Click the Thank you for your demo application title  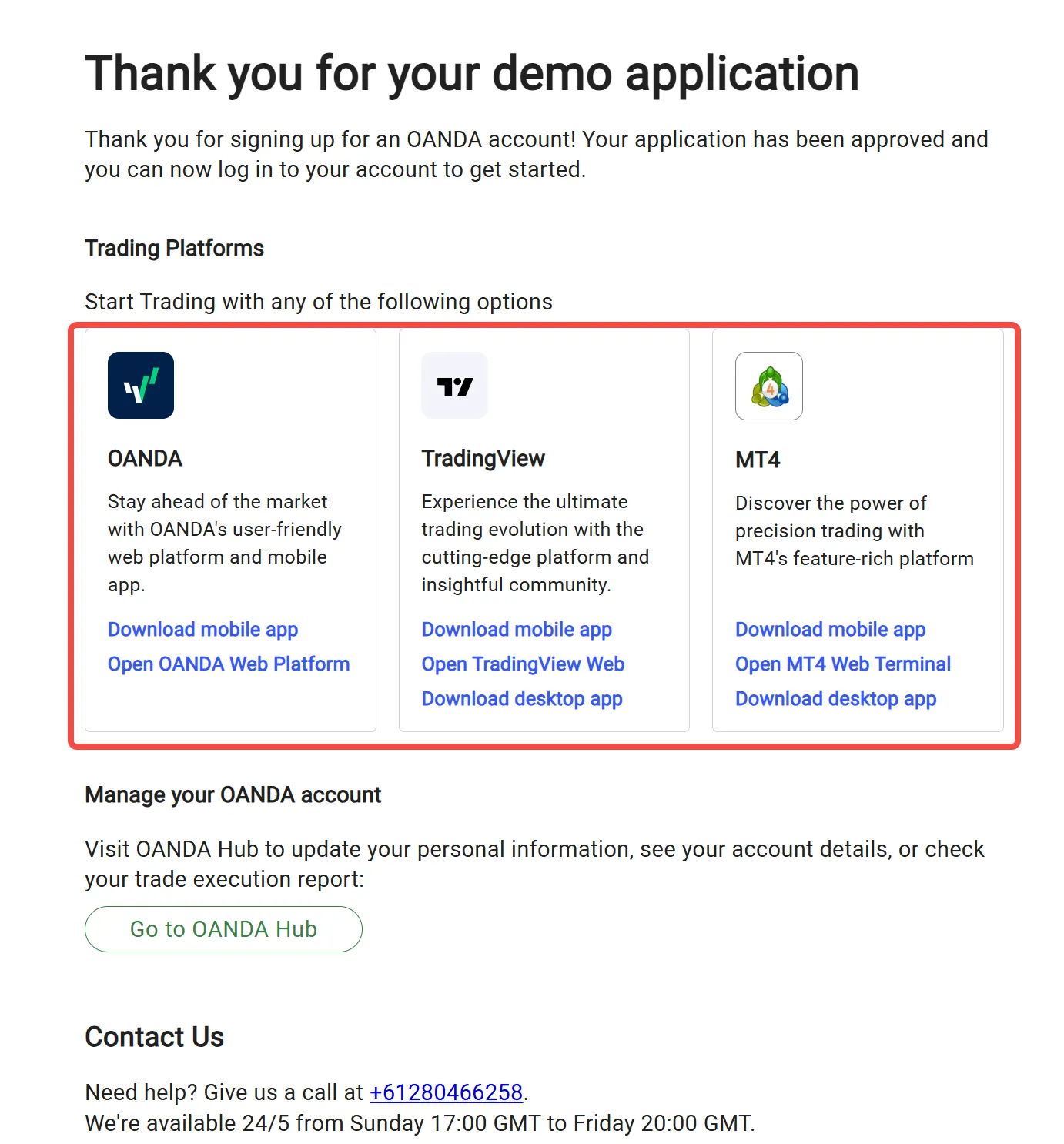click(x=472, y=74)
